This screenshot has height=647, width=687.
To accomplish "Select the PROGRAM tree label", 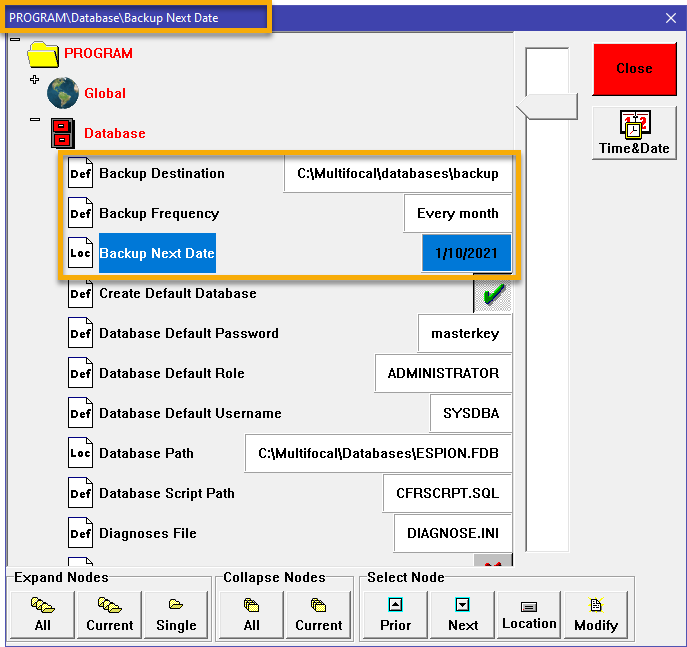I will 98,53.
